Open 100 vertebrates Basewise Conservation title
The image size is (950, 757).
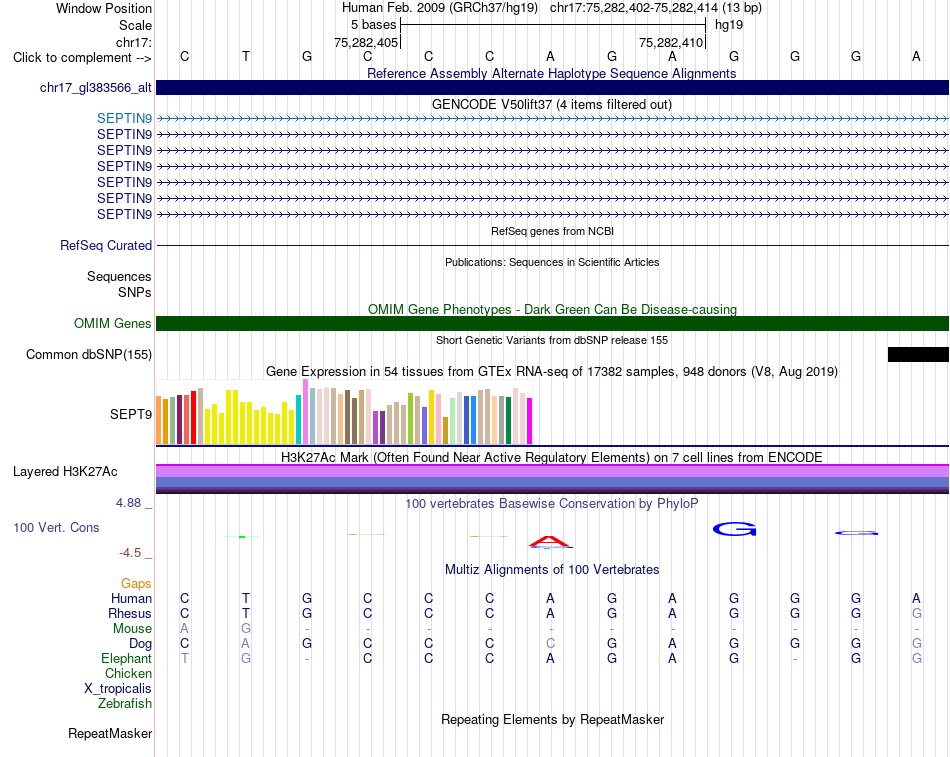[552, 503]
